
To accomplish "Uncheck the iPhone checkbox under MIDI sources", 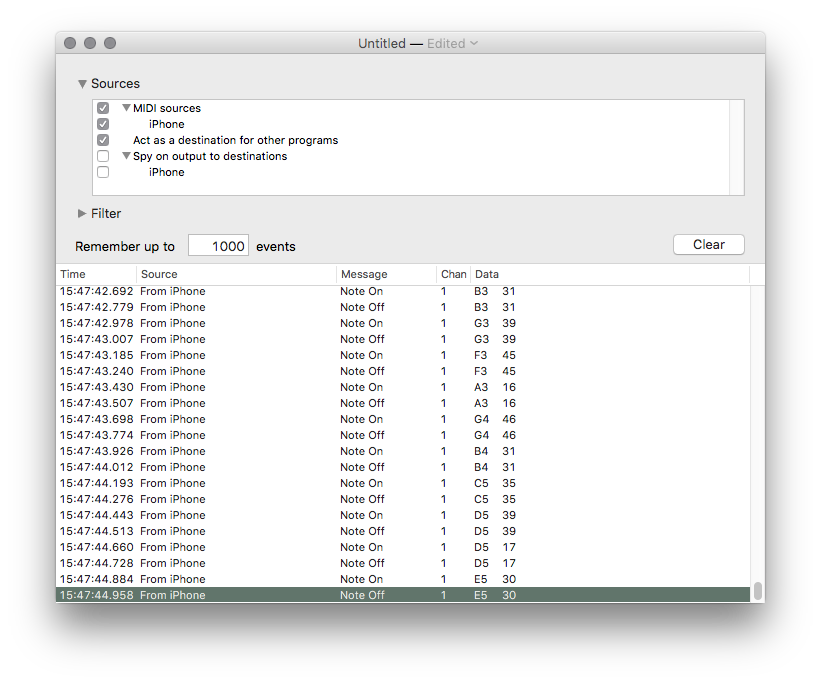I will 103,124.
